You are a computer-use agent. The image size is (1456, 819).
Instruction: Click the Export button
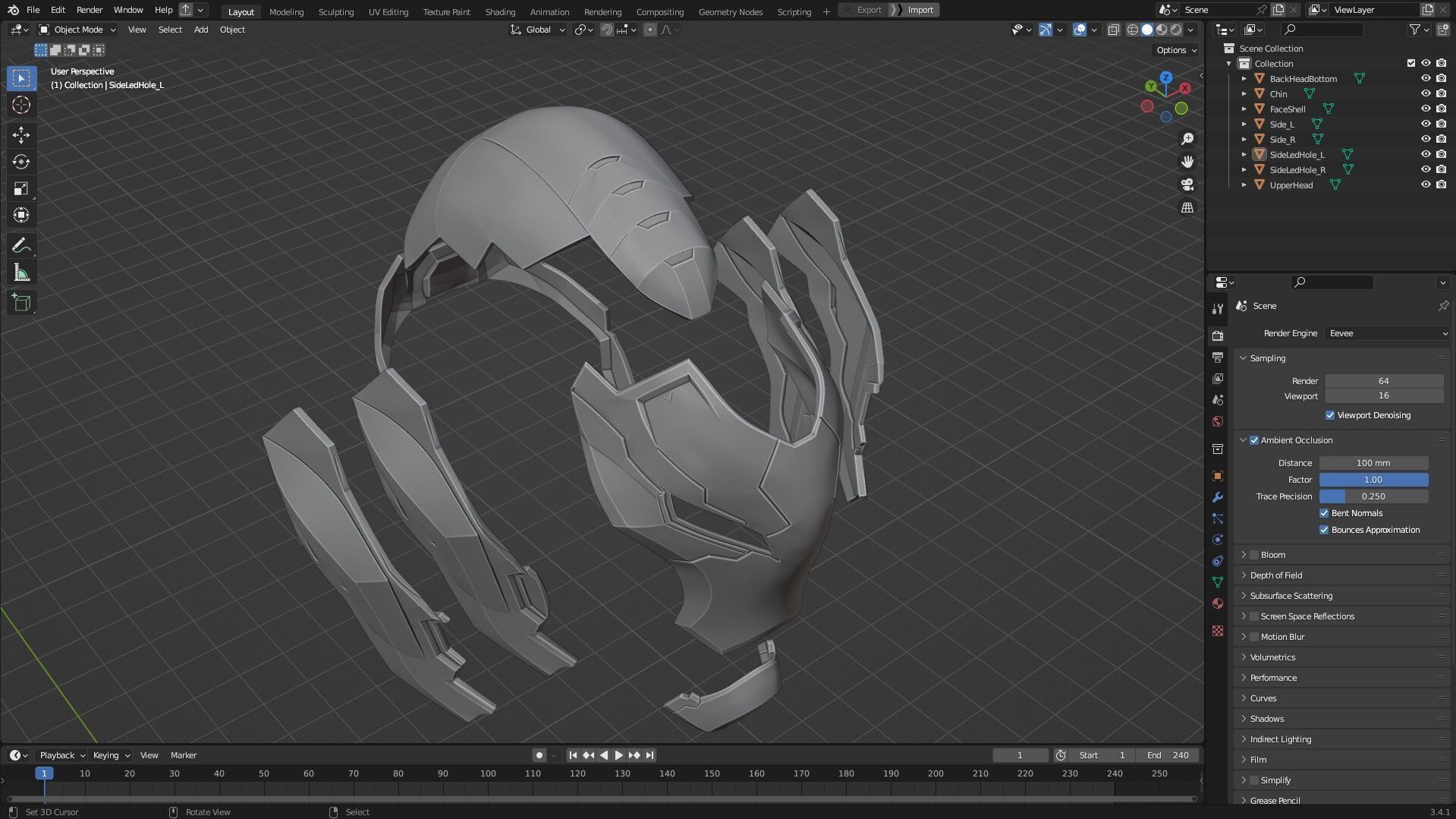[x=863, y=10]
